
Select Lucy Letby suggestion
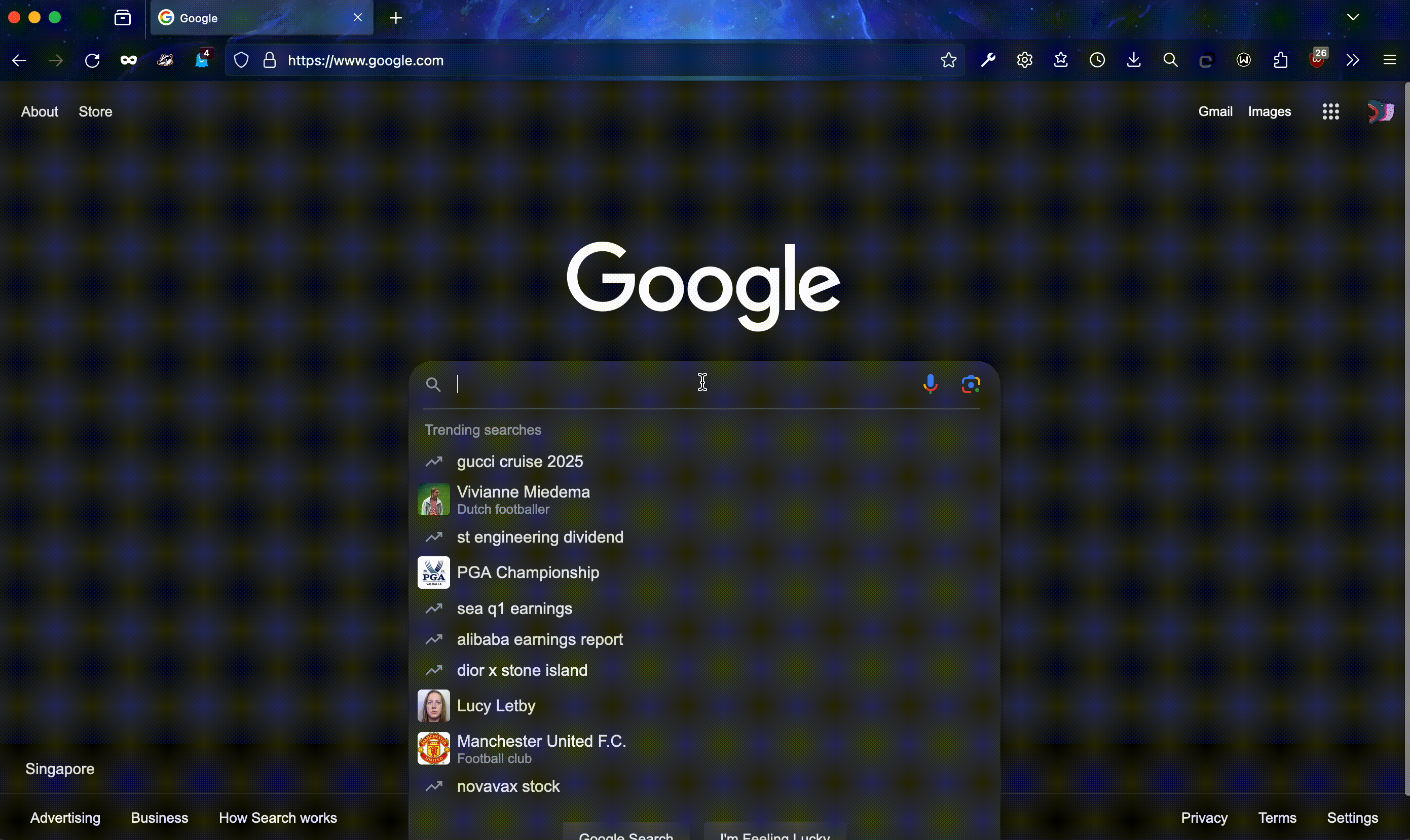pyautogui.click(x=705, y=706)
